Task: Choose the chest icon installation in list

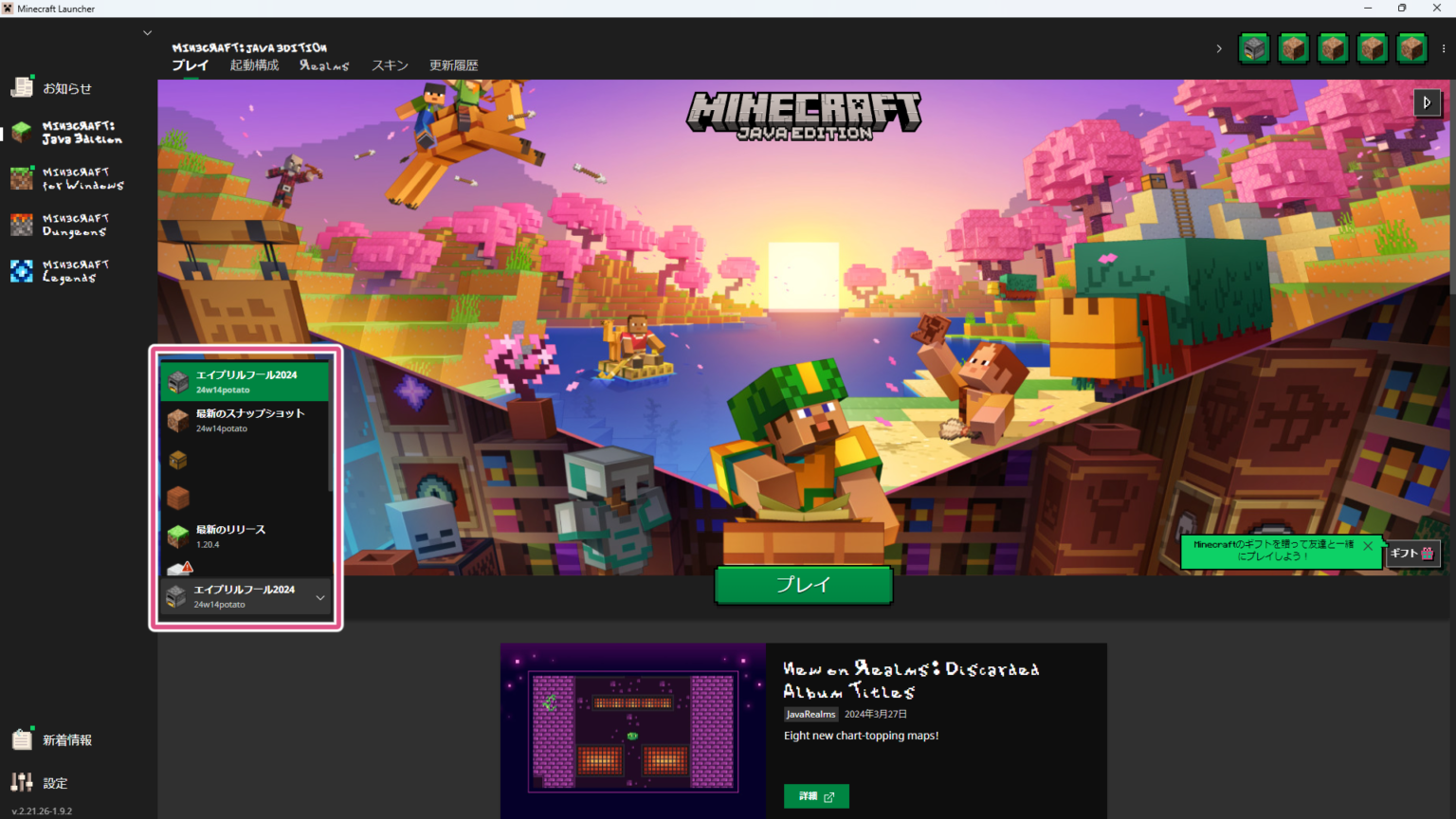Action: [178, 460]
